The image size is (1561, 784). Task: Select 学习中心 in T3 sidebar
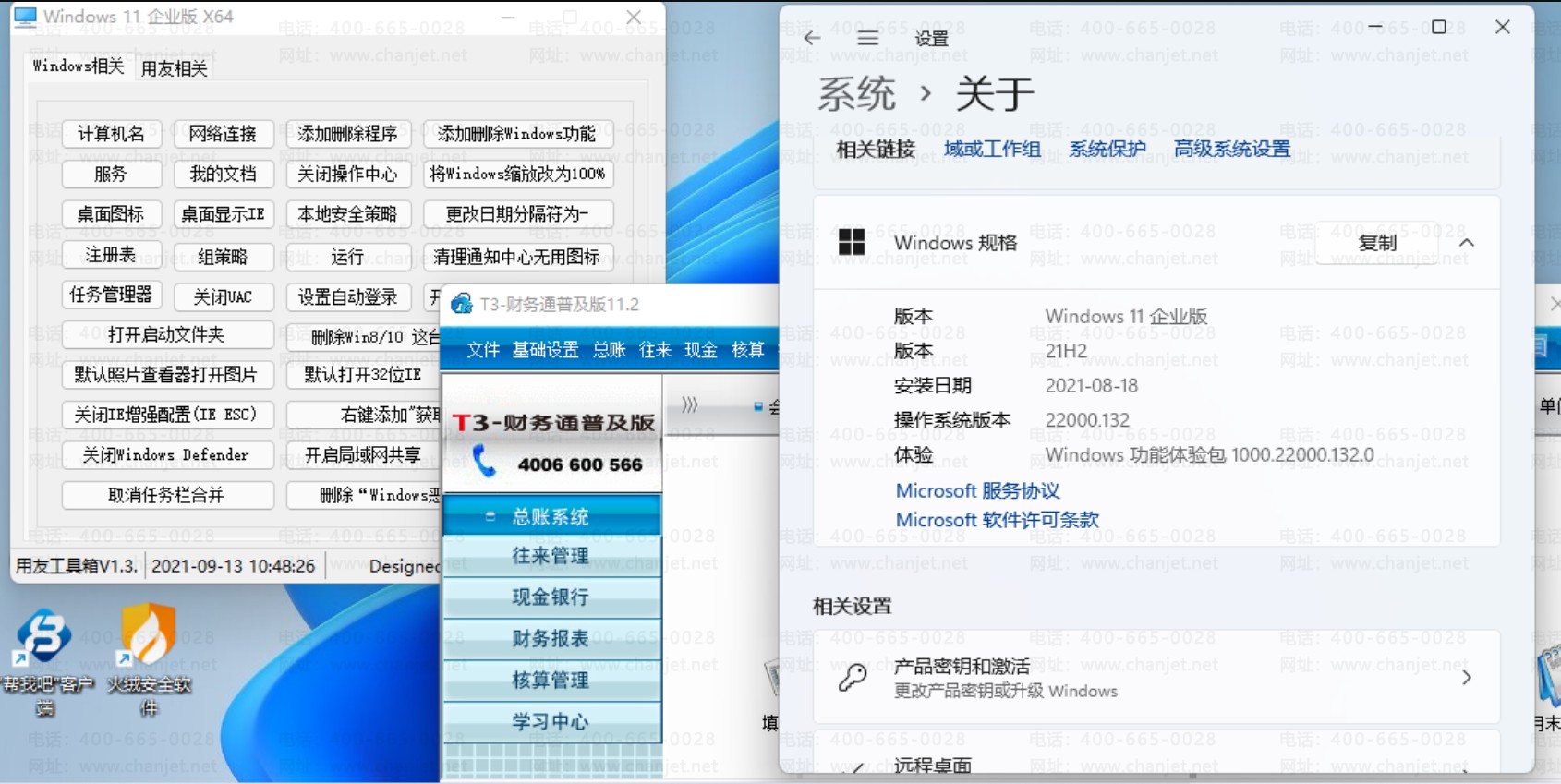pos(551,722)
